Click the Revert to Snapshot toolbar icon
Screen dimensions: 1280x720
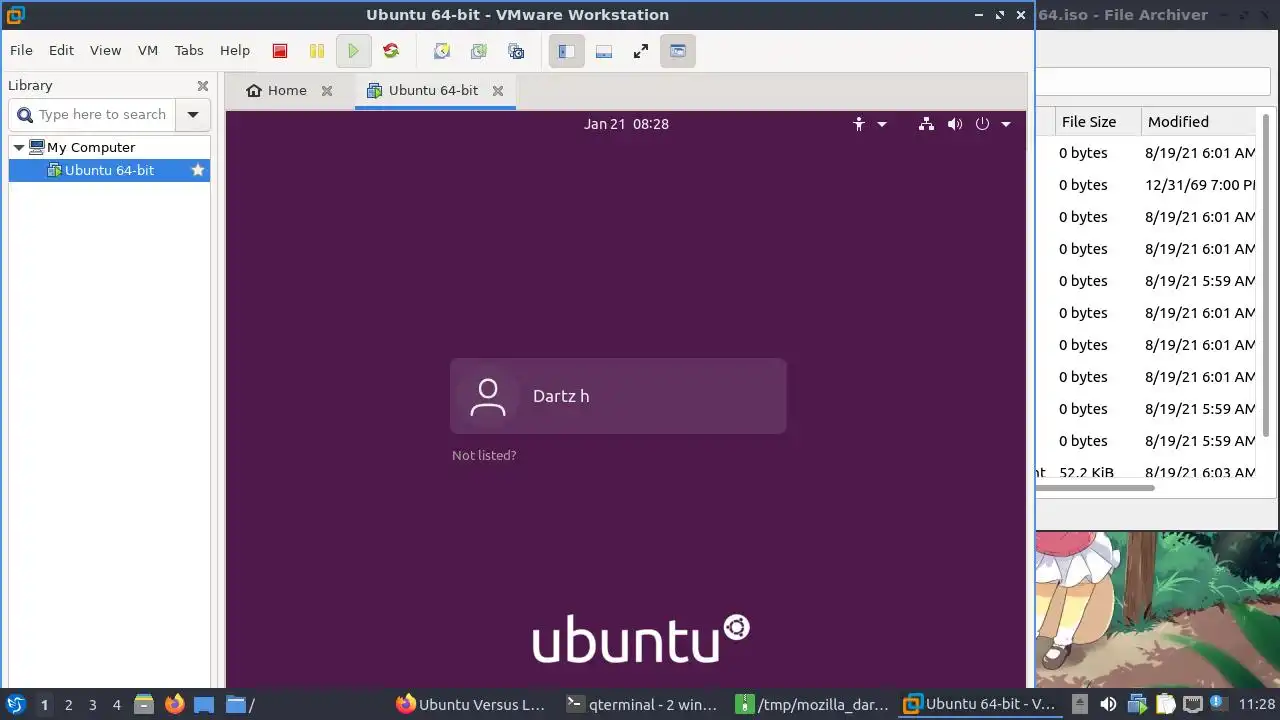tap(479, 51)
